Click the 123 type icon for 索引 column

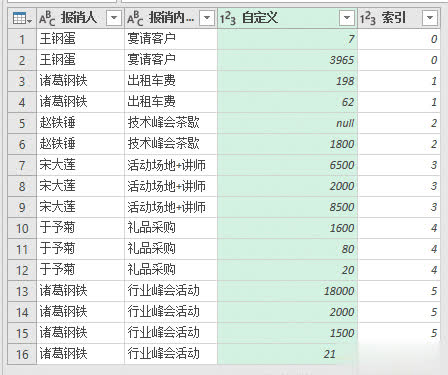pos(367,18)
